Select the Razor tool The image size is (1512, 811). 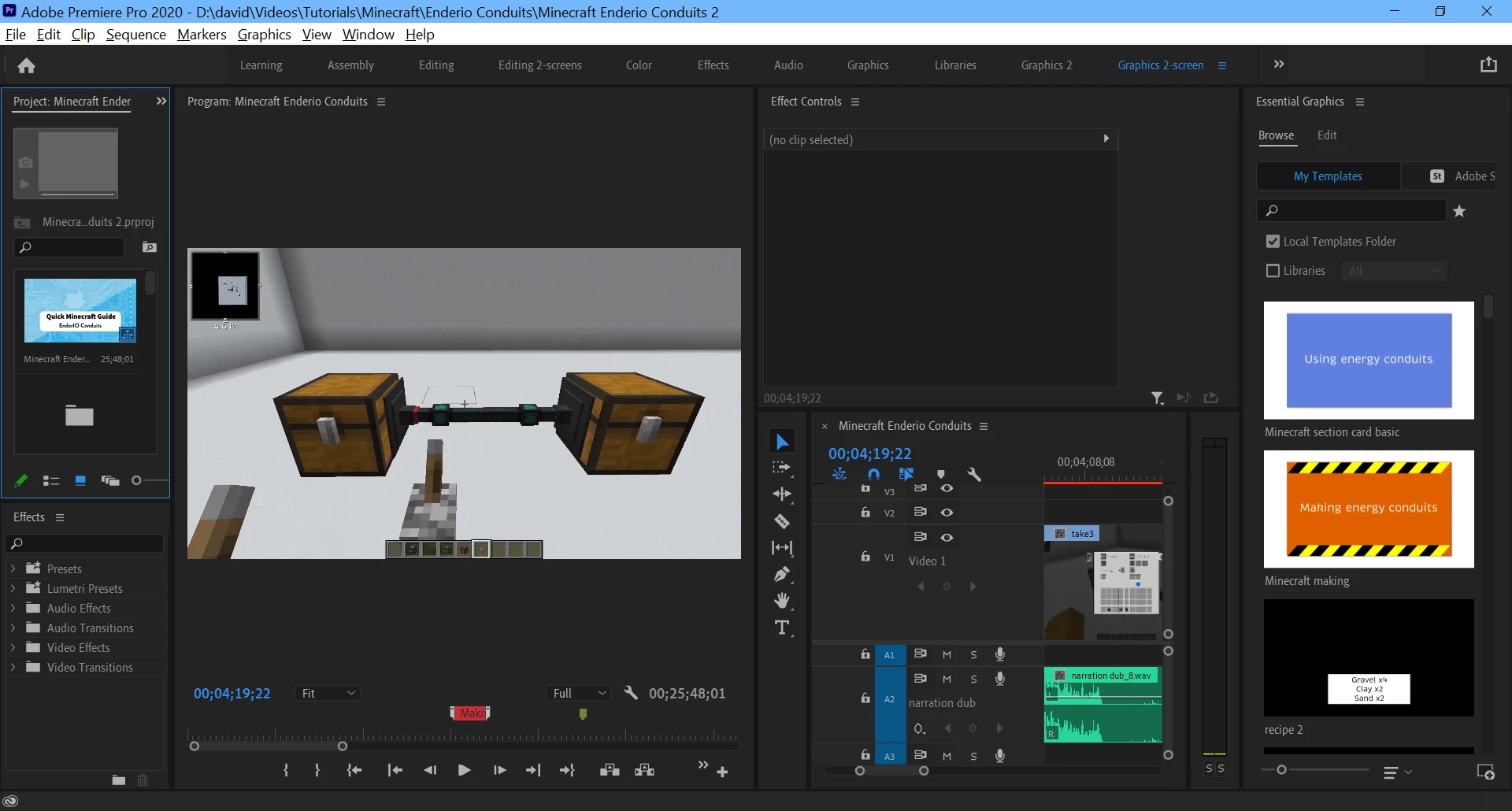click(781, 521)
